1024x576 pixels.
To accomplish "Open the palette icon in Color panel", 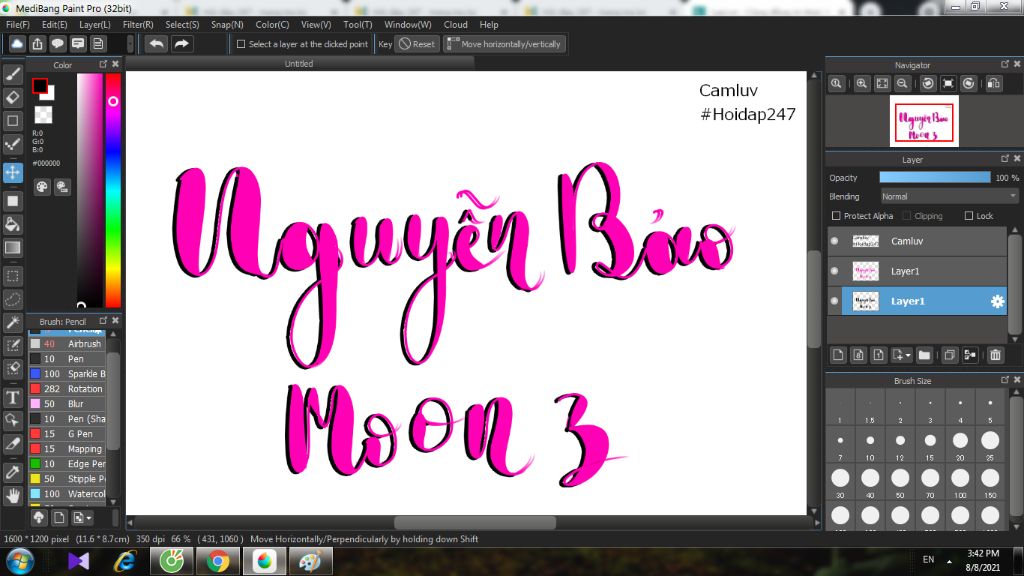I will [42, 187].
